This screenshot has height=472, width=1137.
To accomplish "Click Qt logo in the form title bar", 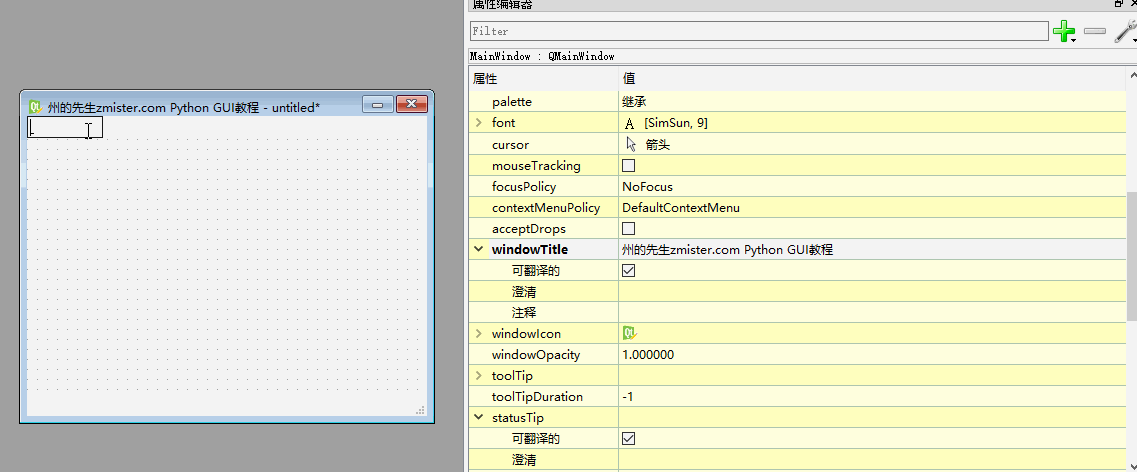I will 35,107.
